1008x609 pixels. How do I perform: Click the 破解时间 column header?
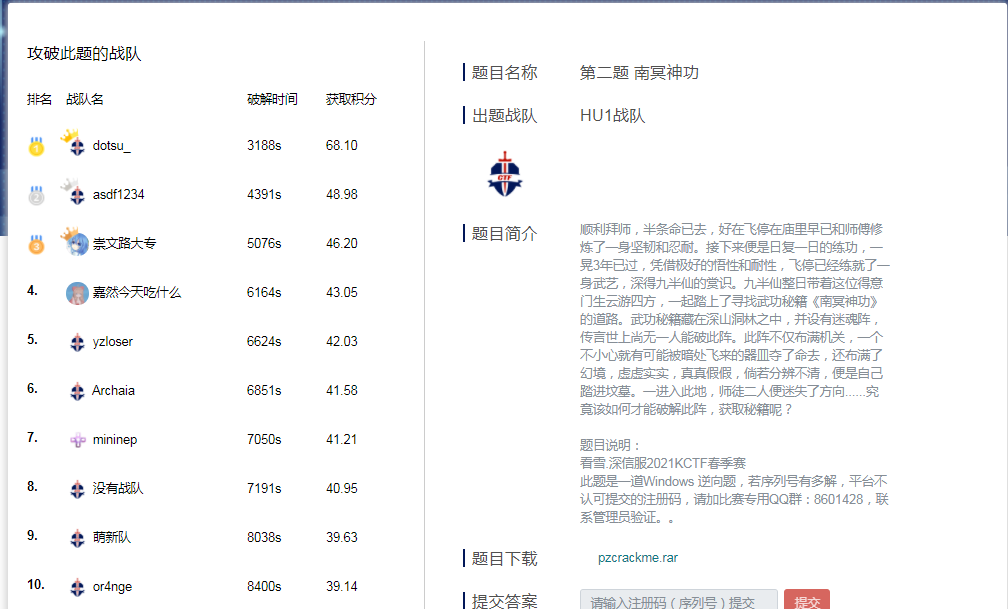pyautogui.click(x=272, y=100)
